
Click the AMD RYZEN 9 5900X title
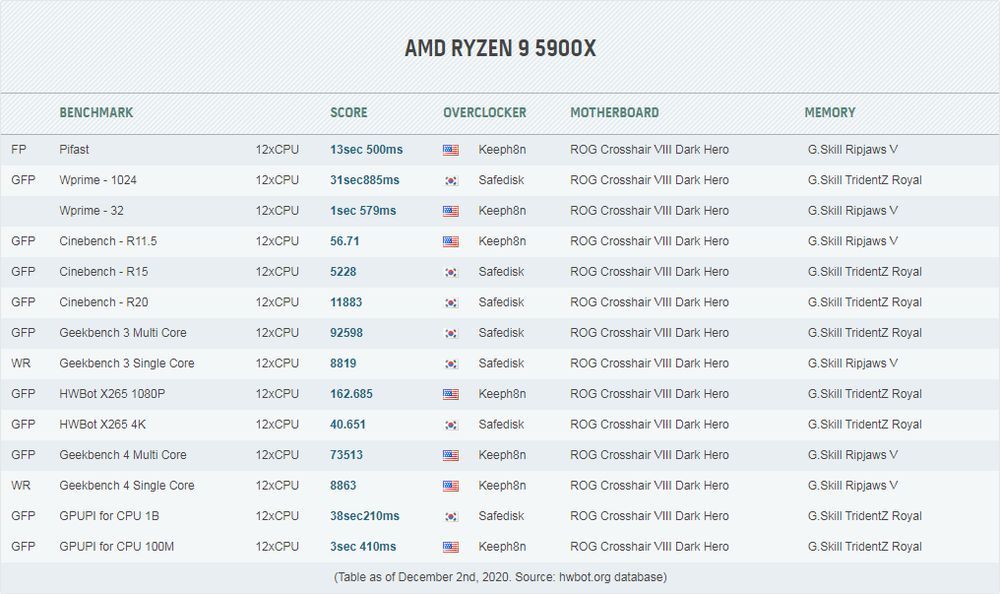[x=500, y=48]
